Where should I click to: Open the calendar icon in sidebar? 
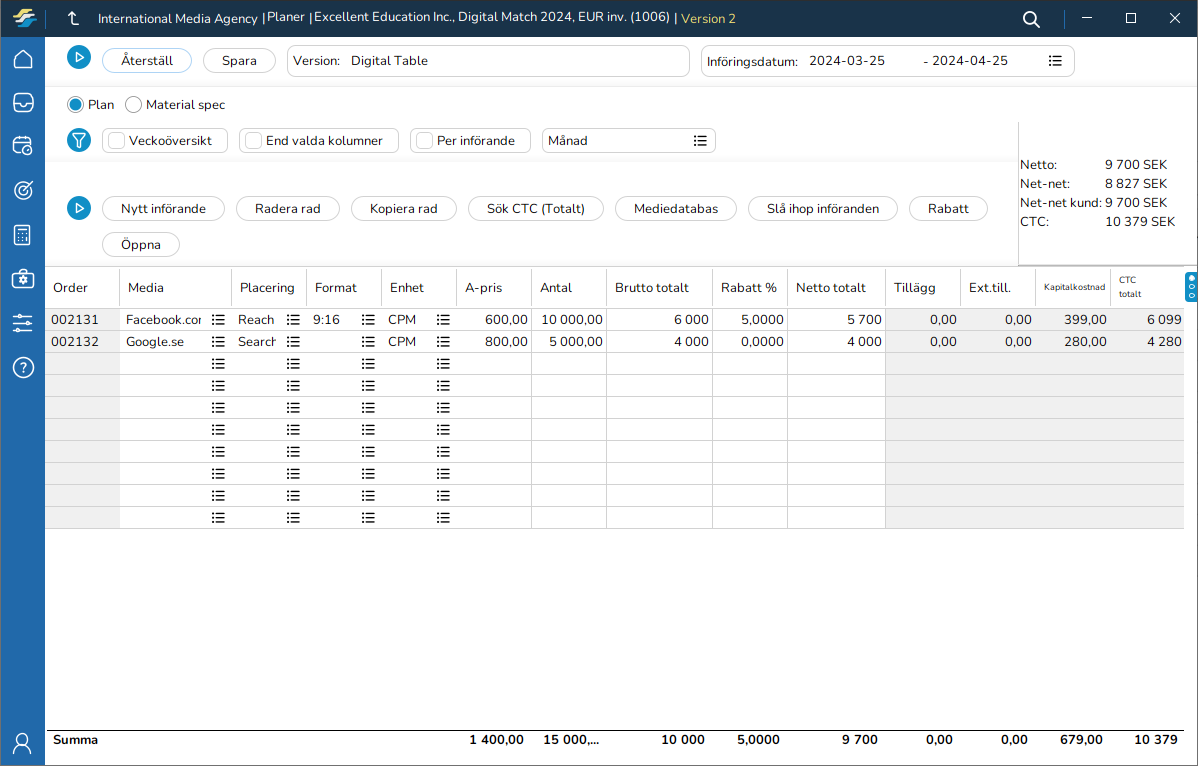tap(22, 146)
